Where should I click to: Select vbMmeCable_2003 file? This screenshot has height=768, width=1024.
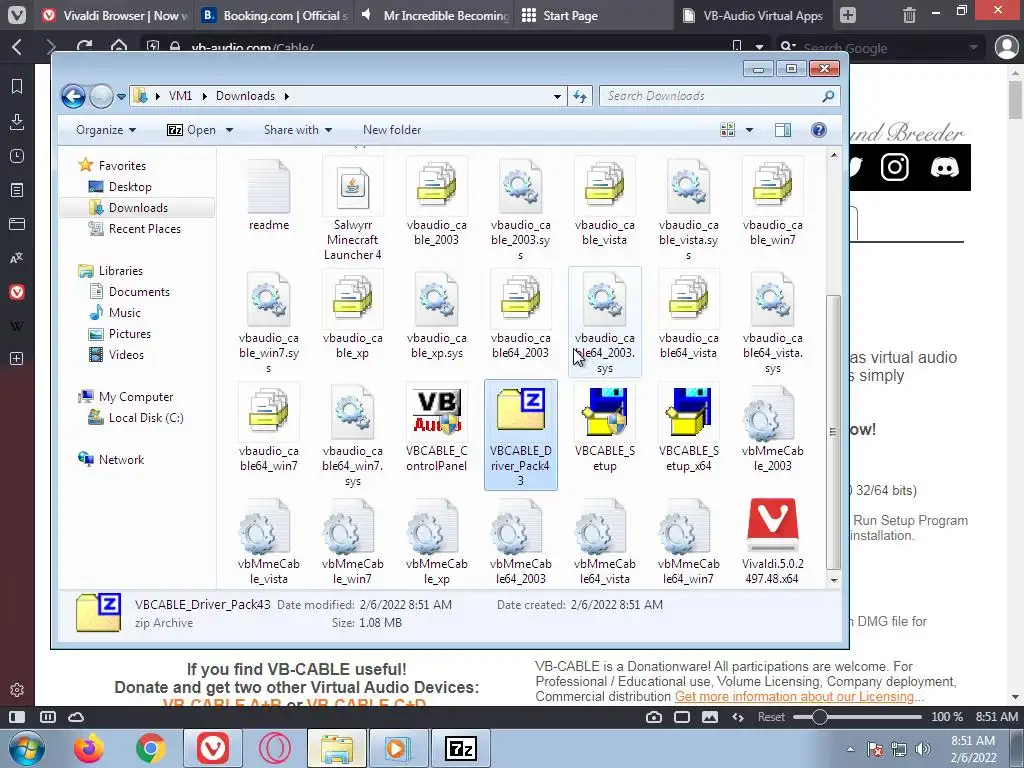[773, 428]
